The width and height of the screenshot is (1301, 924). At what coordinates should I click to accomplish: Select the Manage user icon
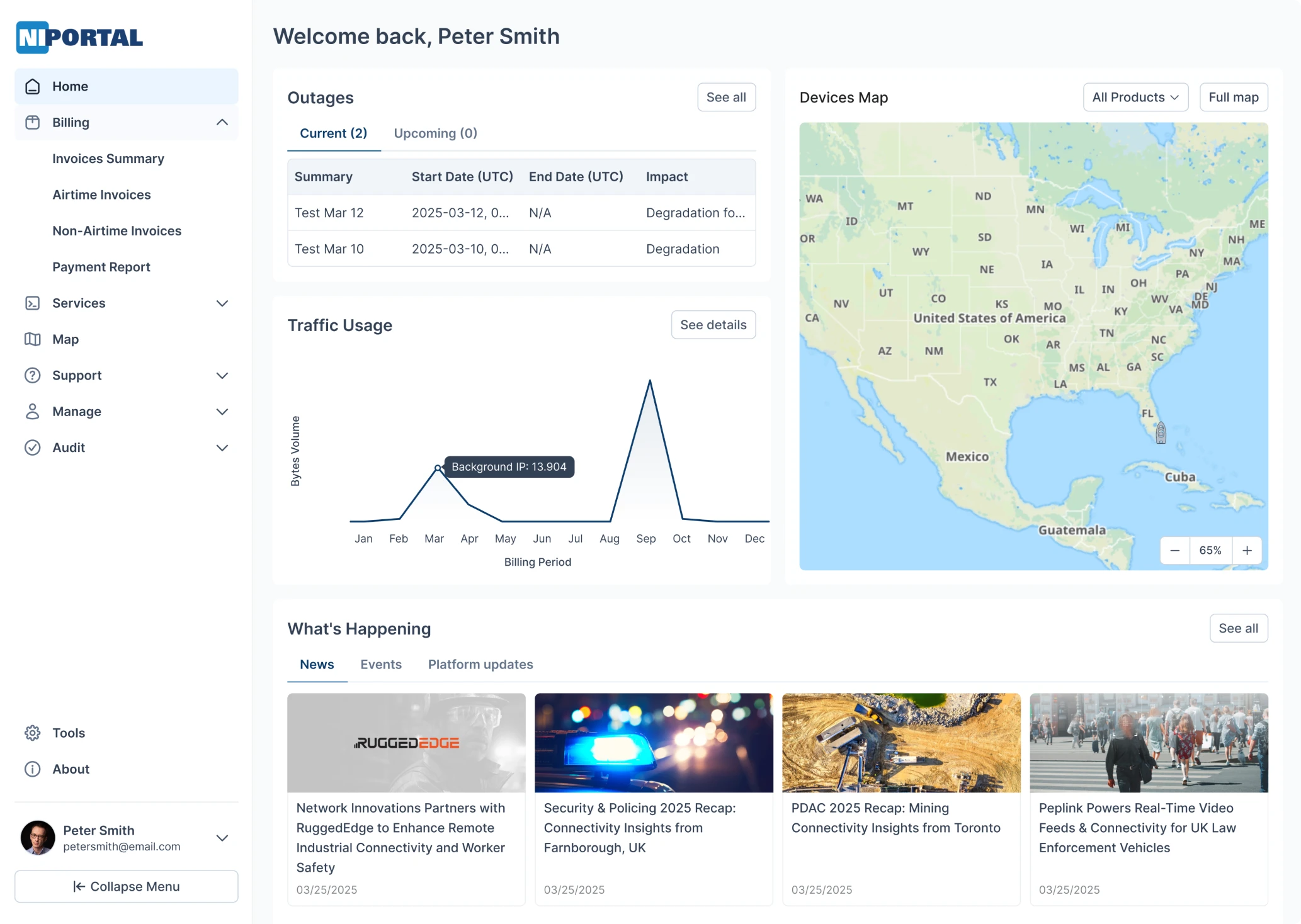point(32,411)
